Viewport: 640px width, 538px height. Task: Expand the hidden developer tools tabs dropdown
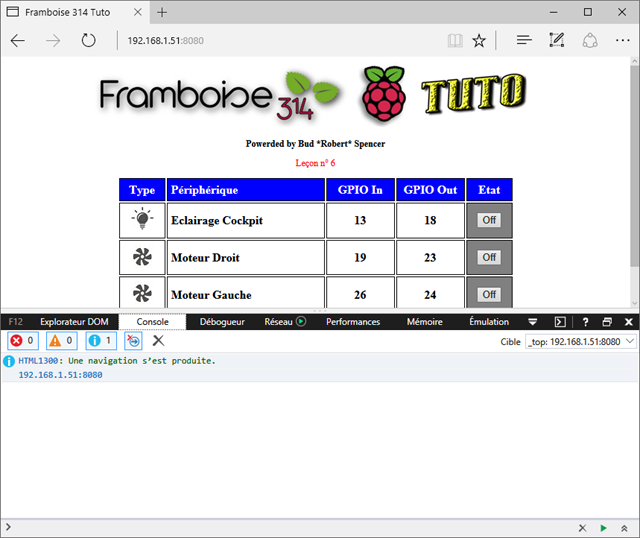point(533,322)
